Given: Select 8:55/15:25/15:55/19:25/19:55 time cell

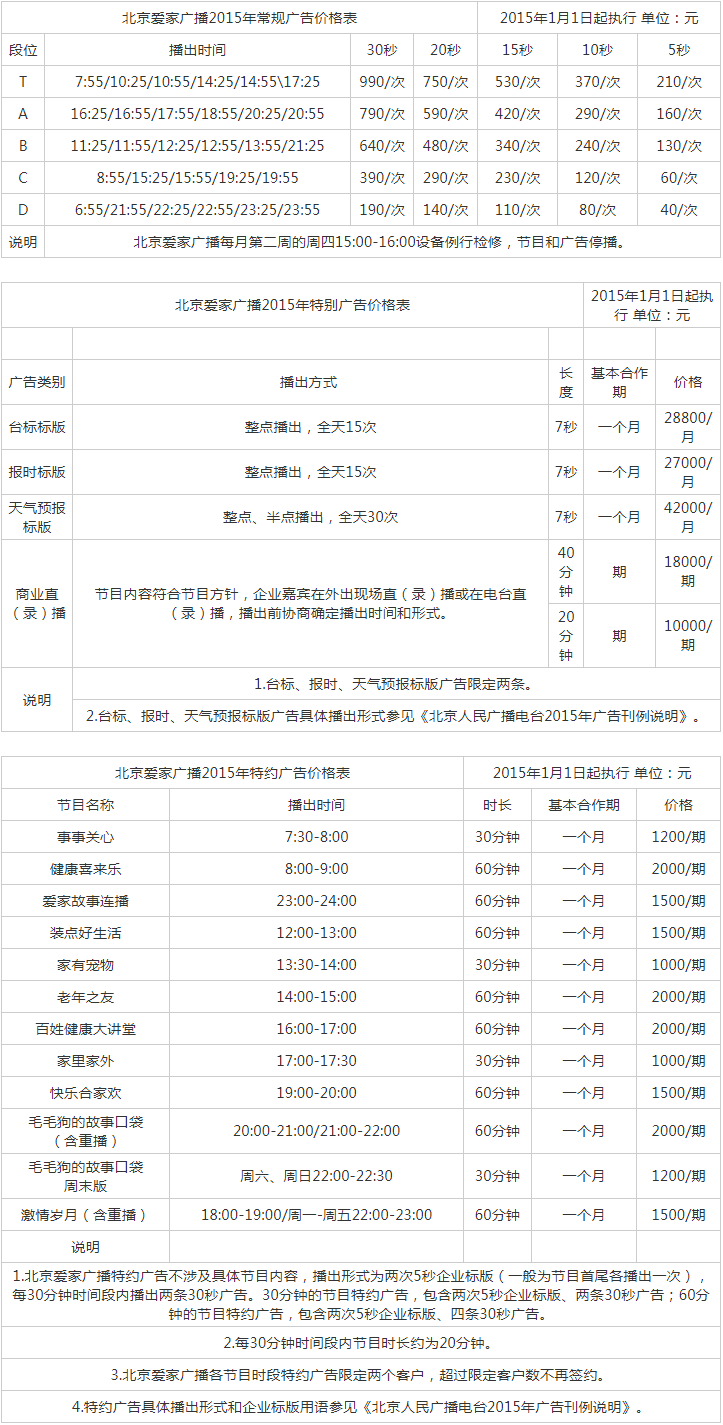Looking at the screenshot, I should click(198, 178).
